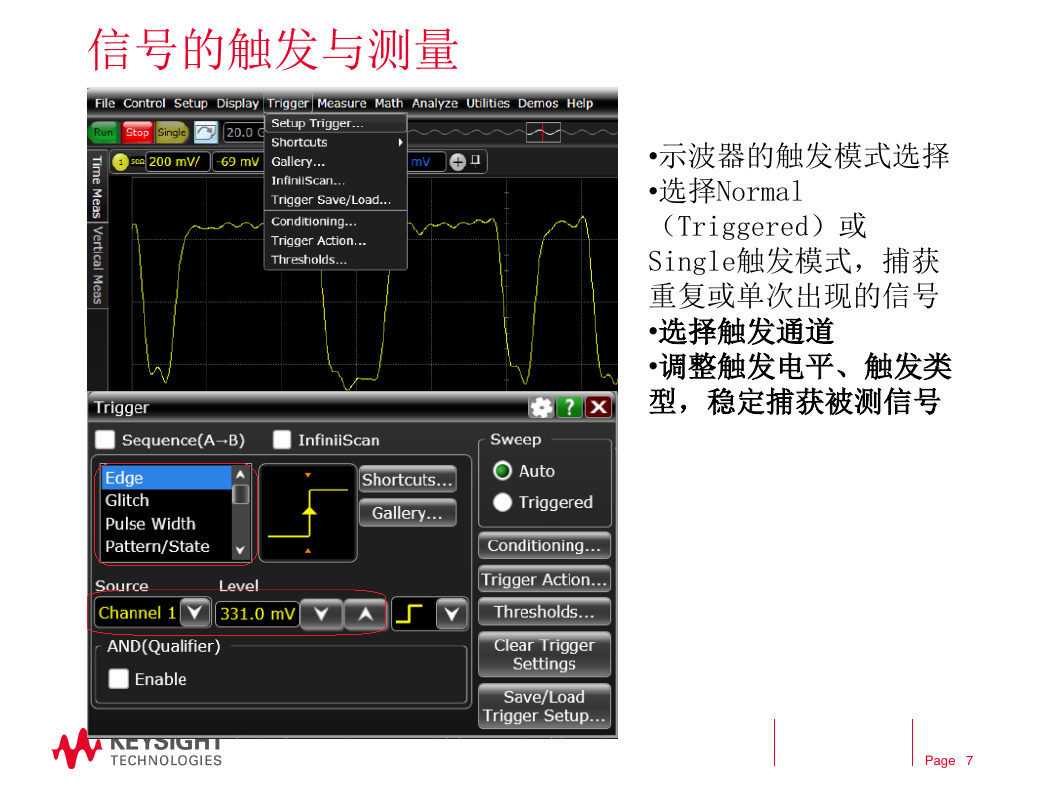The width and height of the screenshot is (1050, 788).
Task: Choose Setup Trigger... from menu
Action: pyautogui.click(x=335, y=123)
